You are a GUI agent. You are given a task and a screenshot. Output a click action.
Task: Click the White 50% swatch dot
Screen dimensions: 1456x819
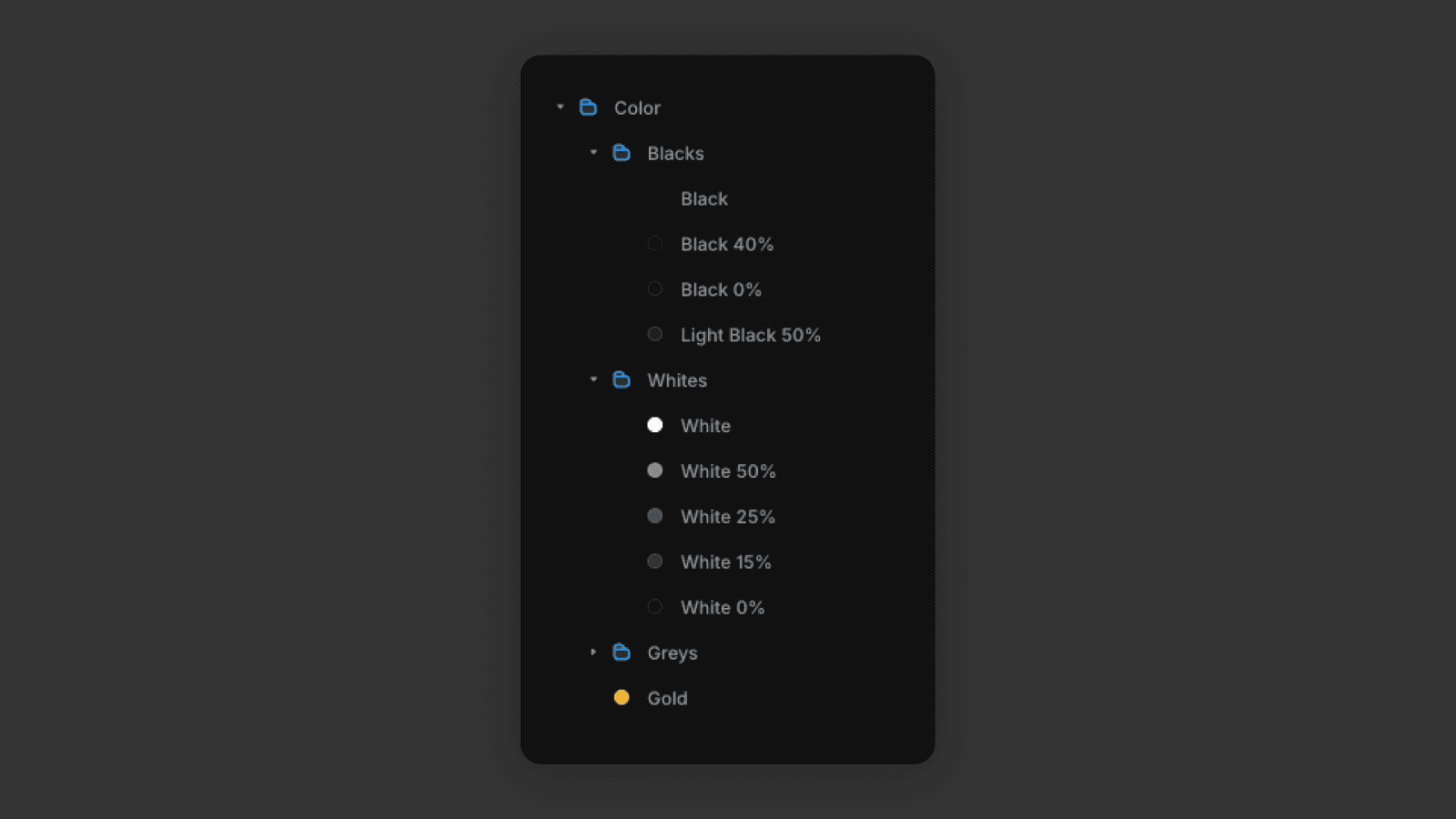(x=655, y=470)
